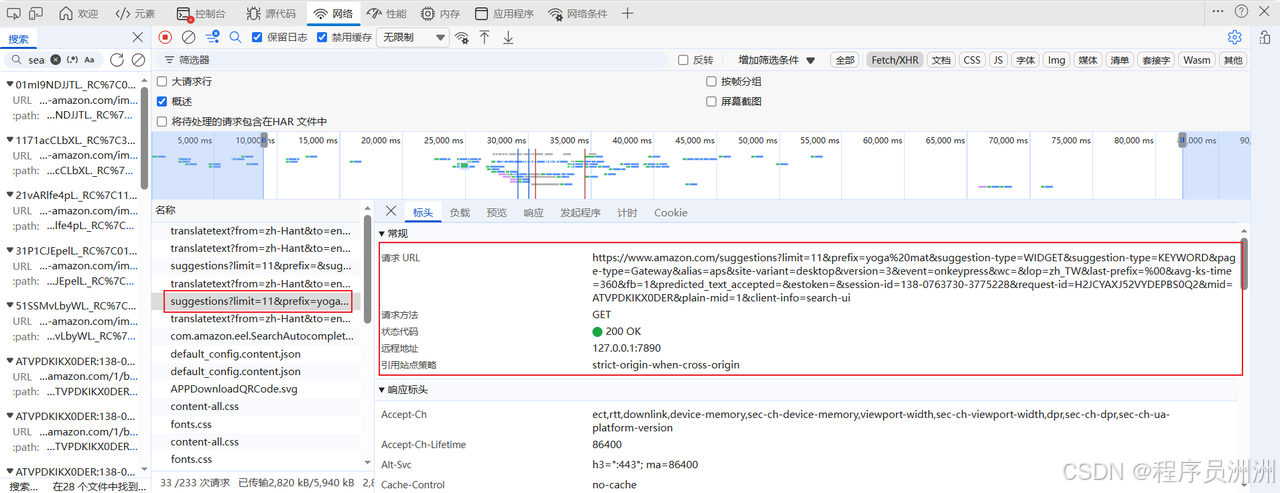Filter requests by Wasm
The height and width of the screenshot is (493, 1280).
(x=1197, y=60)
